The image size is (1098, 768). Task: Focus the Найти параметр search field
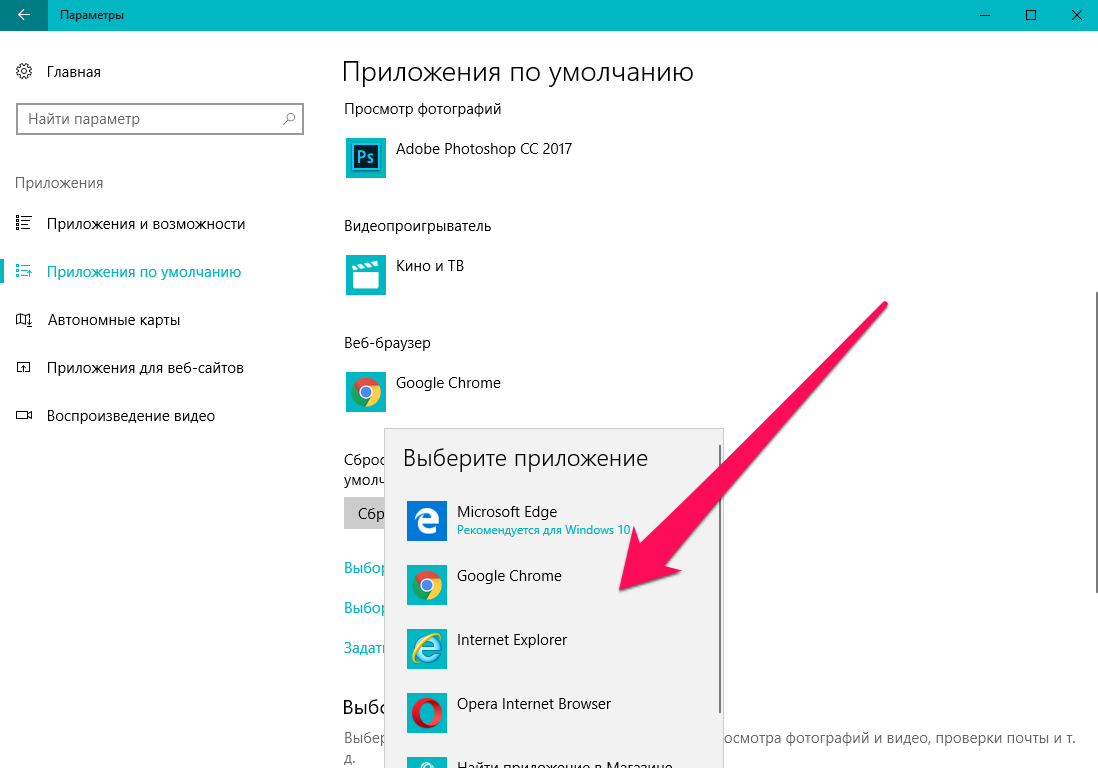[x=160, y=119]
